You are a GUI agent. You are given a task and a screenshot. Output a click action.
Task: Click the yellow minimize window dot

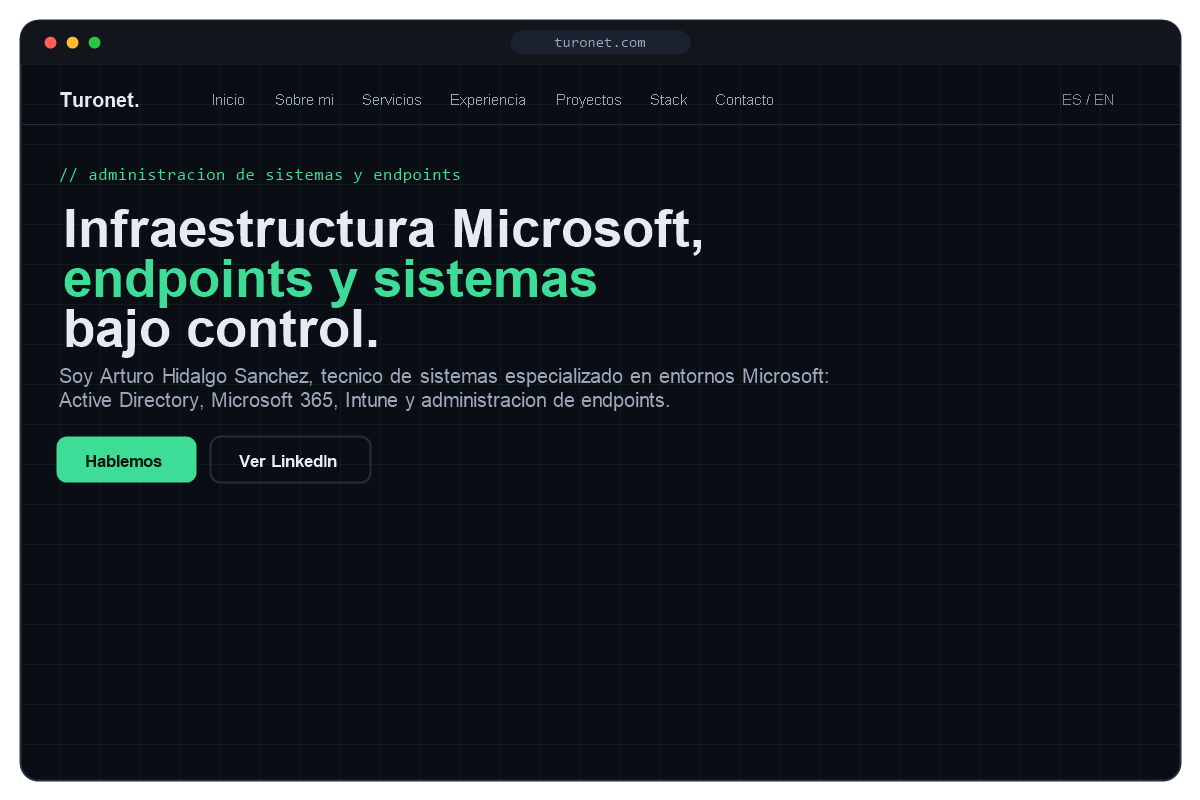(x=73, y=42)
